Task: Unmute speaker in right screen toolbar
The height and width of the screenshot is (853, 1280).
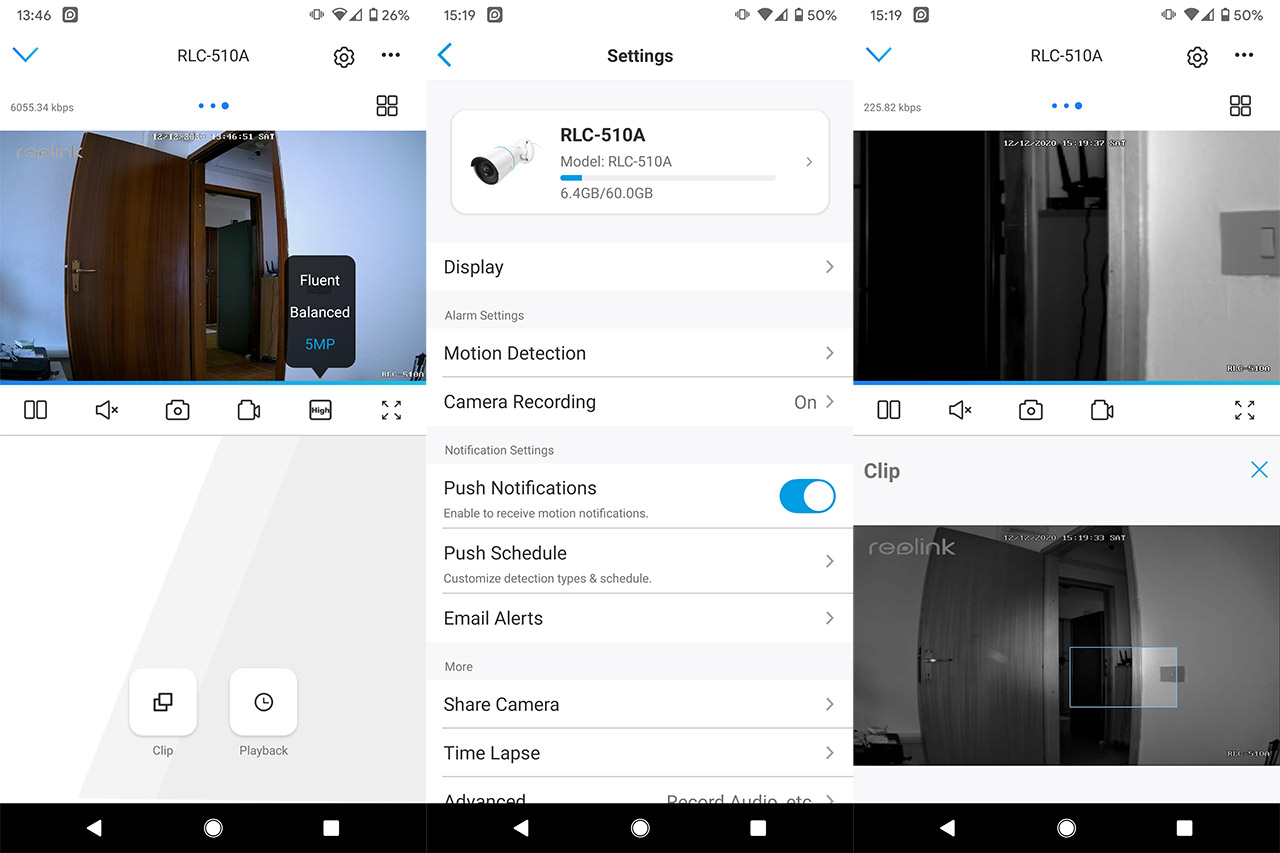Action: tap(960, 410)
